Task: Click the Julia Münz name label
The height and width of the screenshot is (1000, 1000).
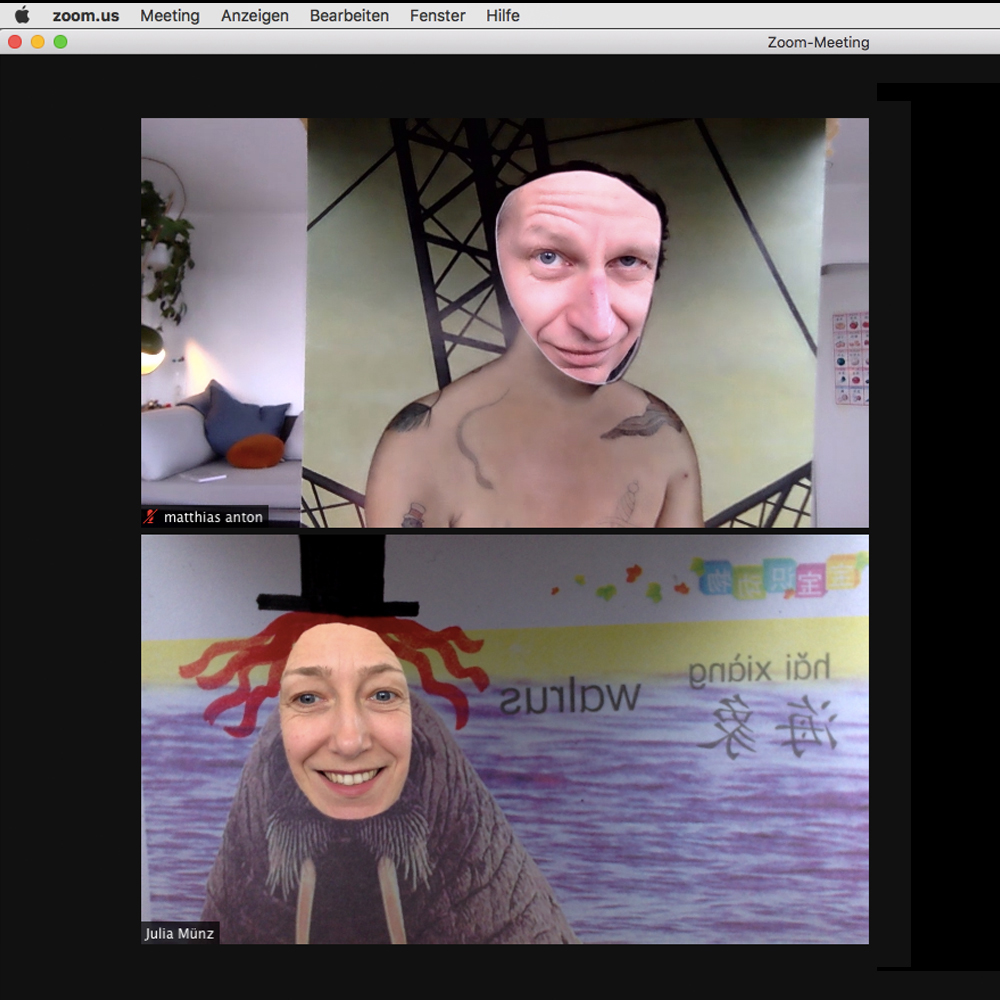Action: tap(180, 934)
